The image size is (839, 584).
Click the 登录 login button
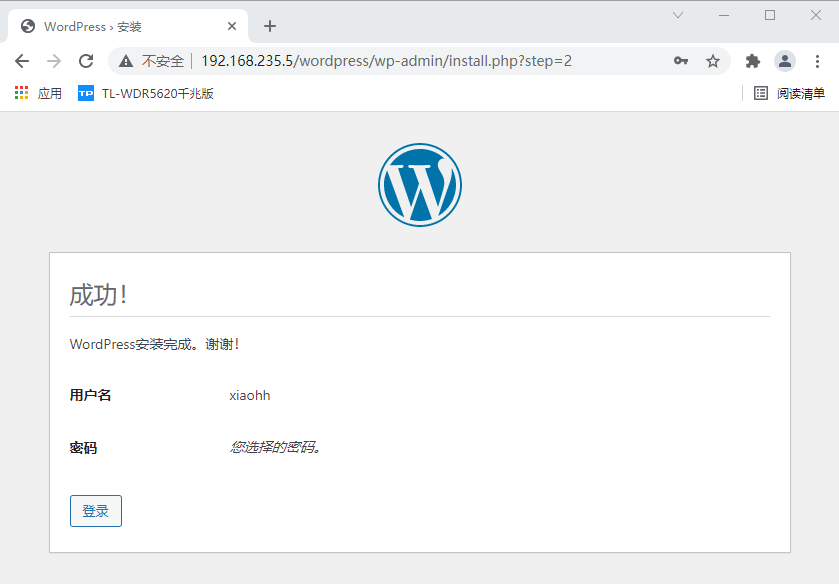[96, 511]
